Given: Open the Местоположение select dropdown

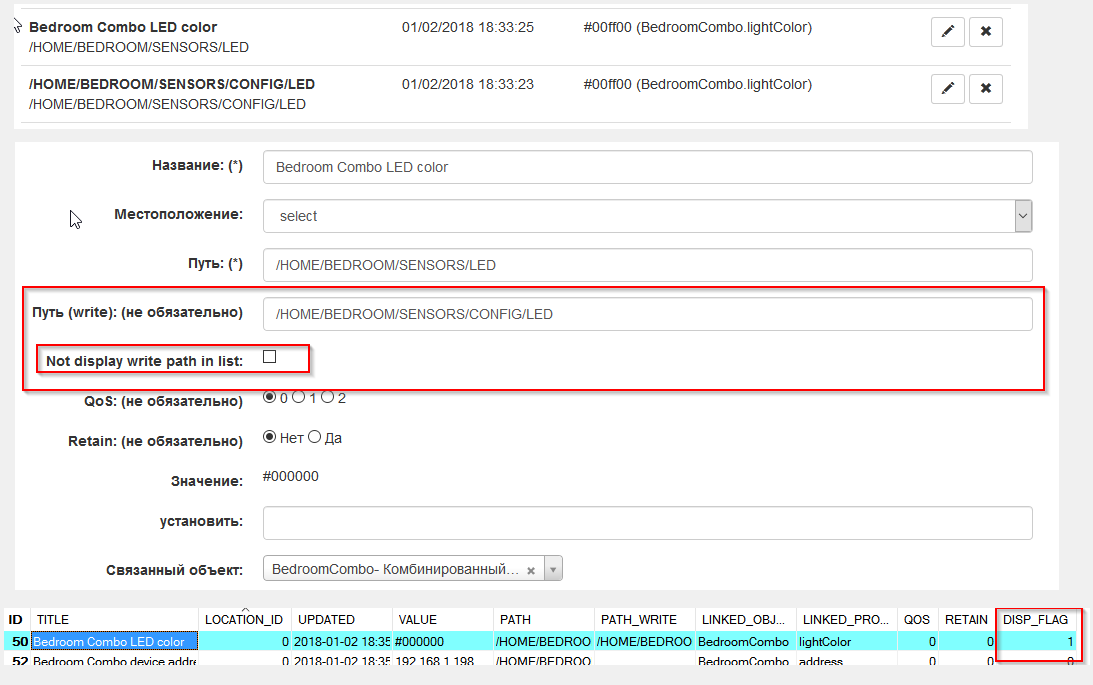Looking at the screenshot, I should (x=647, y=216).
